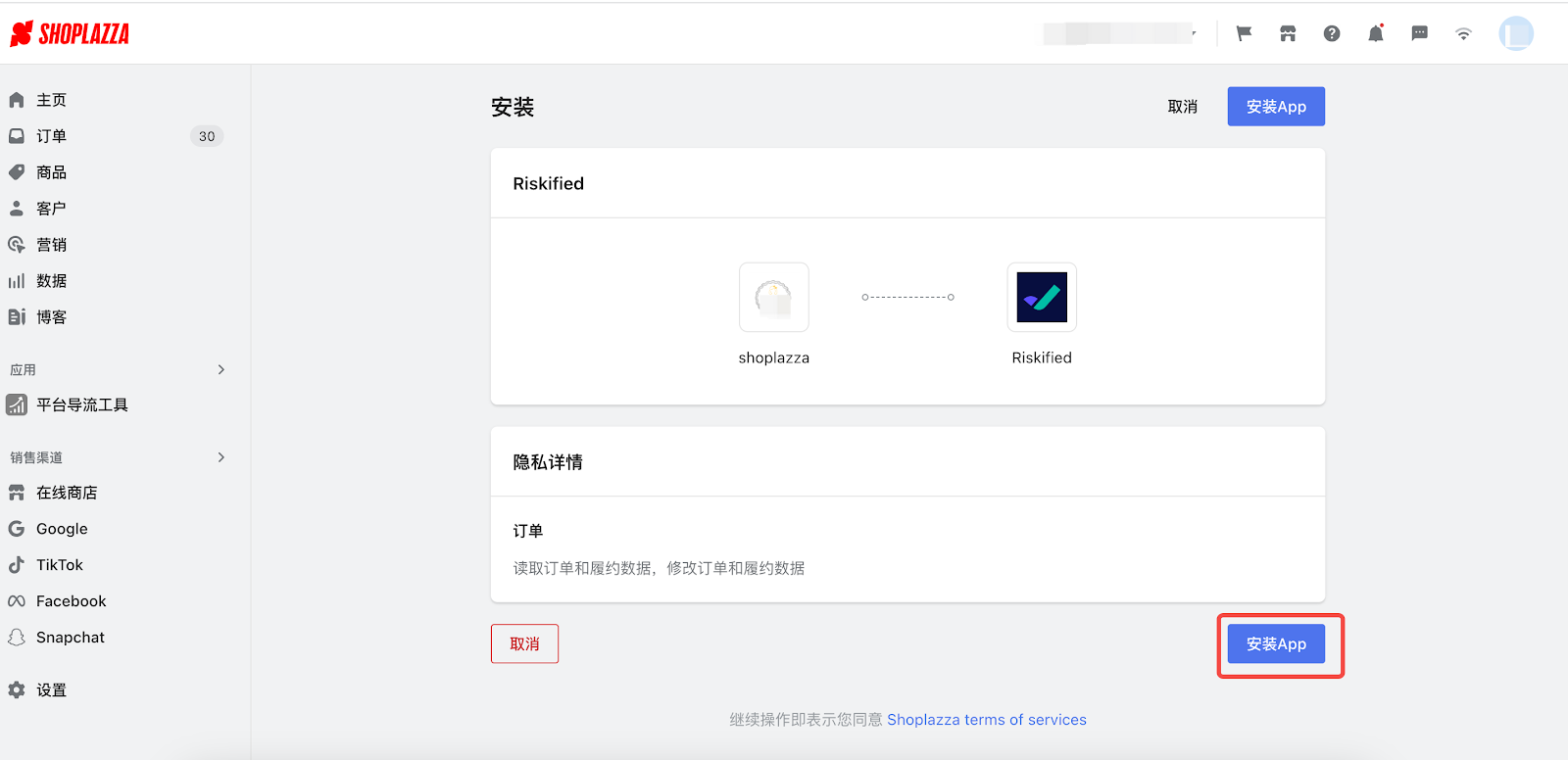Open 商品 in sidebar
Image resolution: width=1568 pixels, height=760 pixels.
[52, 172]
